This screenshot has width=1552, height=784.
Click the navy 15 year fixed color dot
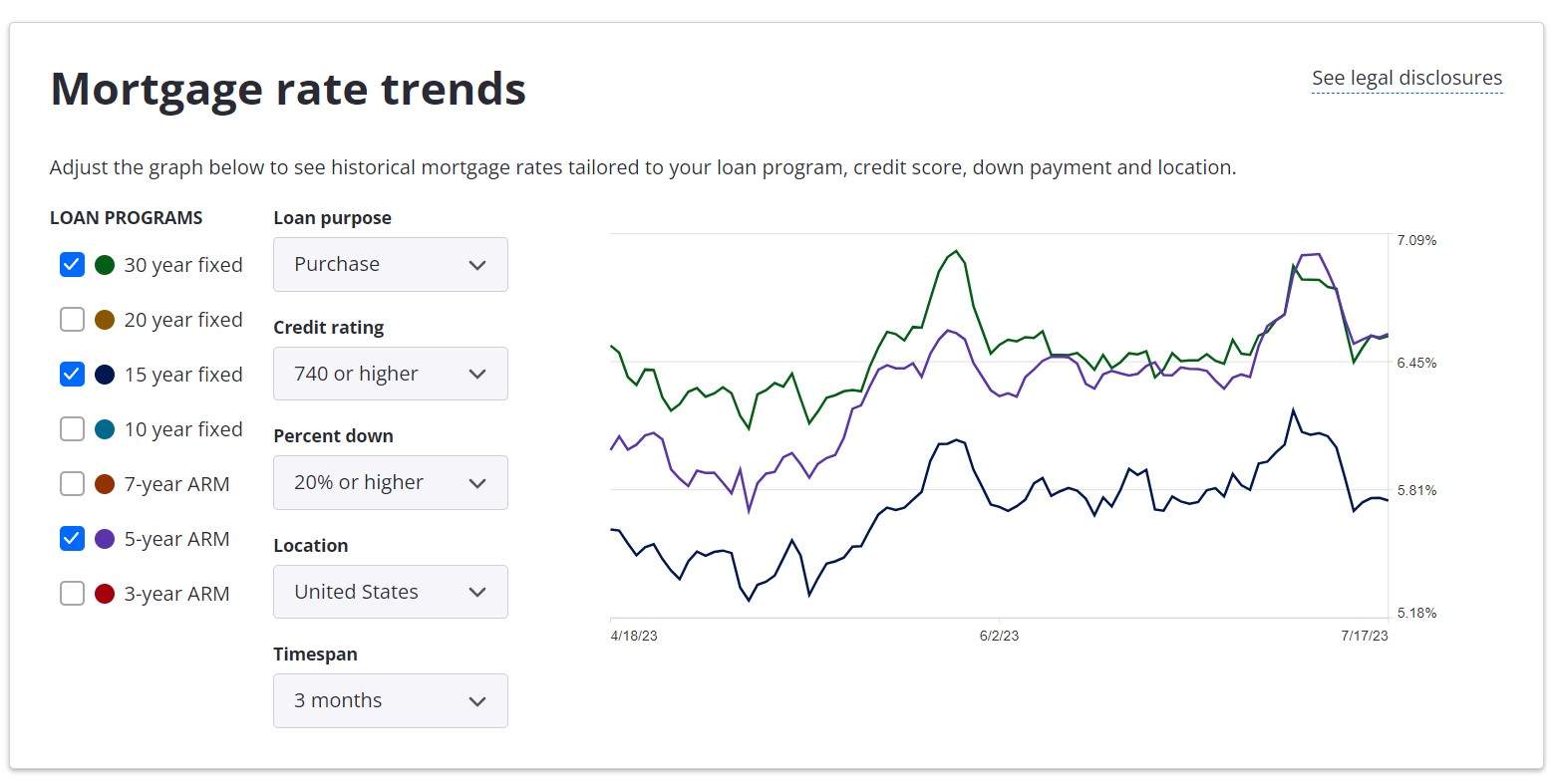[x=105, y=375]
